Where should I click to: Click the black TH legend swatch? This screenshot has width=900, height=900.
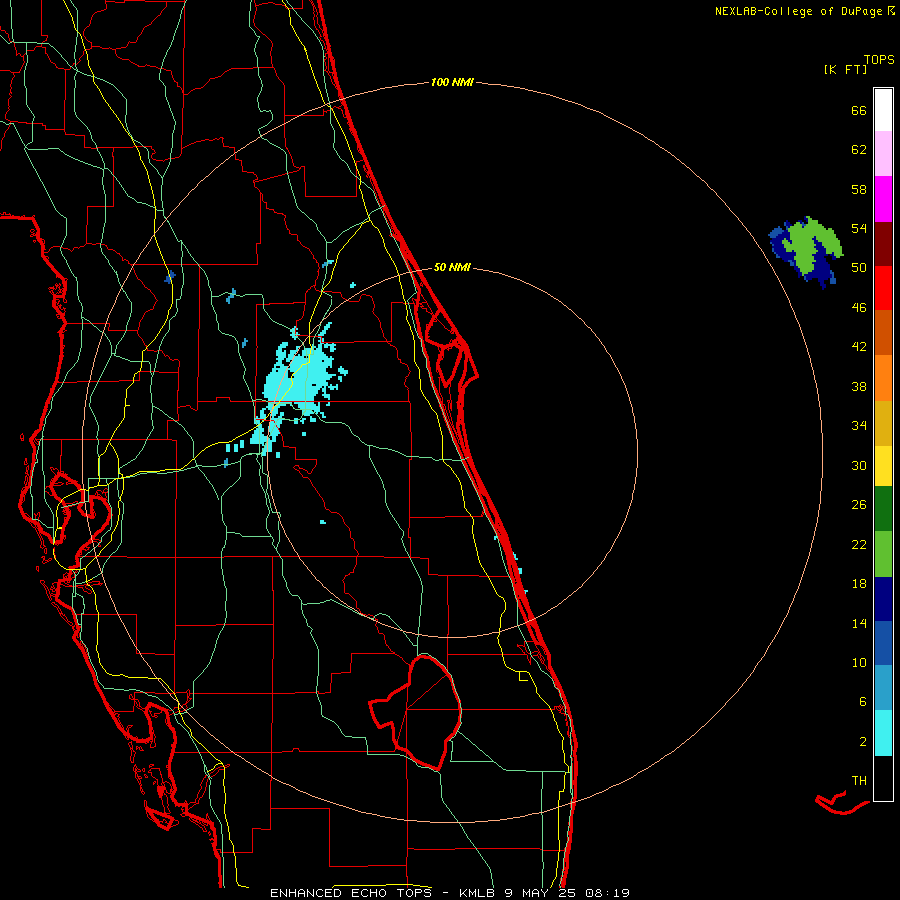883,778
